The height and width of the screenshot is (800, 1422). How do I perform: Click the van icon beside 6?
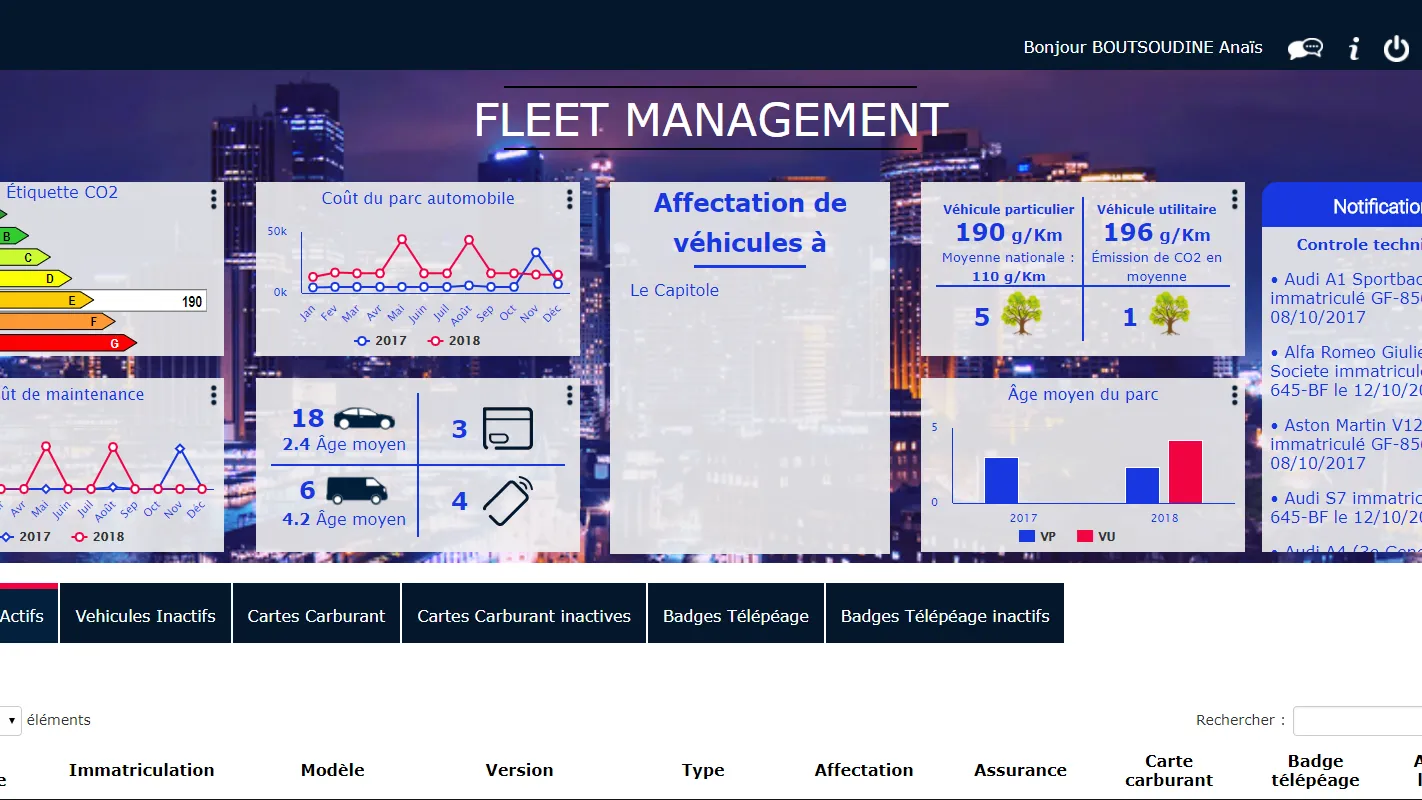tap(357, 490)
